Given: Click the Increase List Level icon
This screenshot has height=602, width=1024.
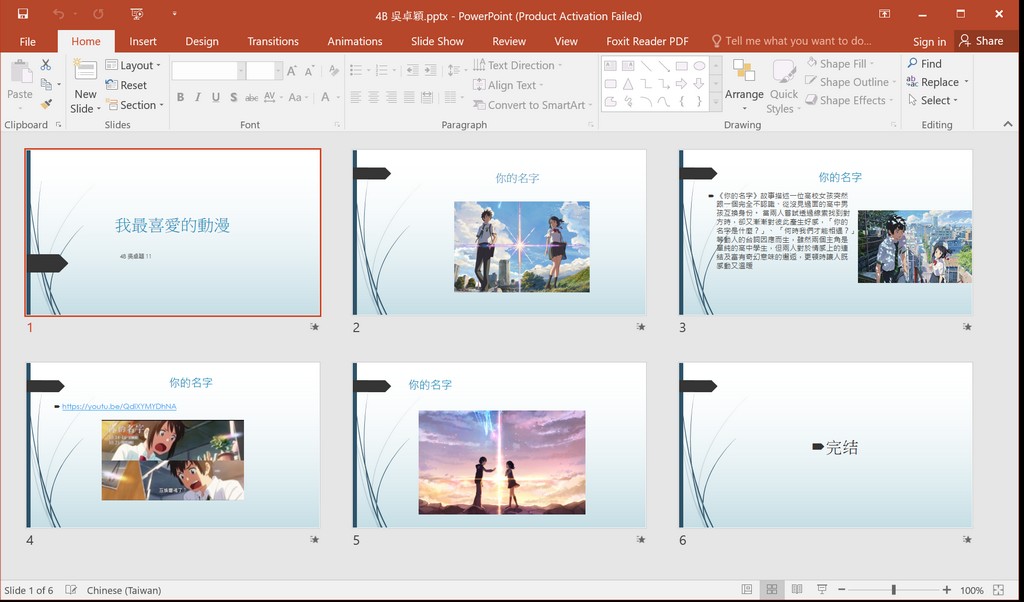Looking at the screenshot, I should (430, 70).
